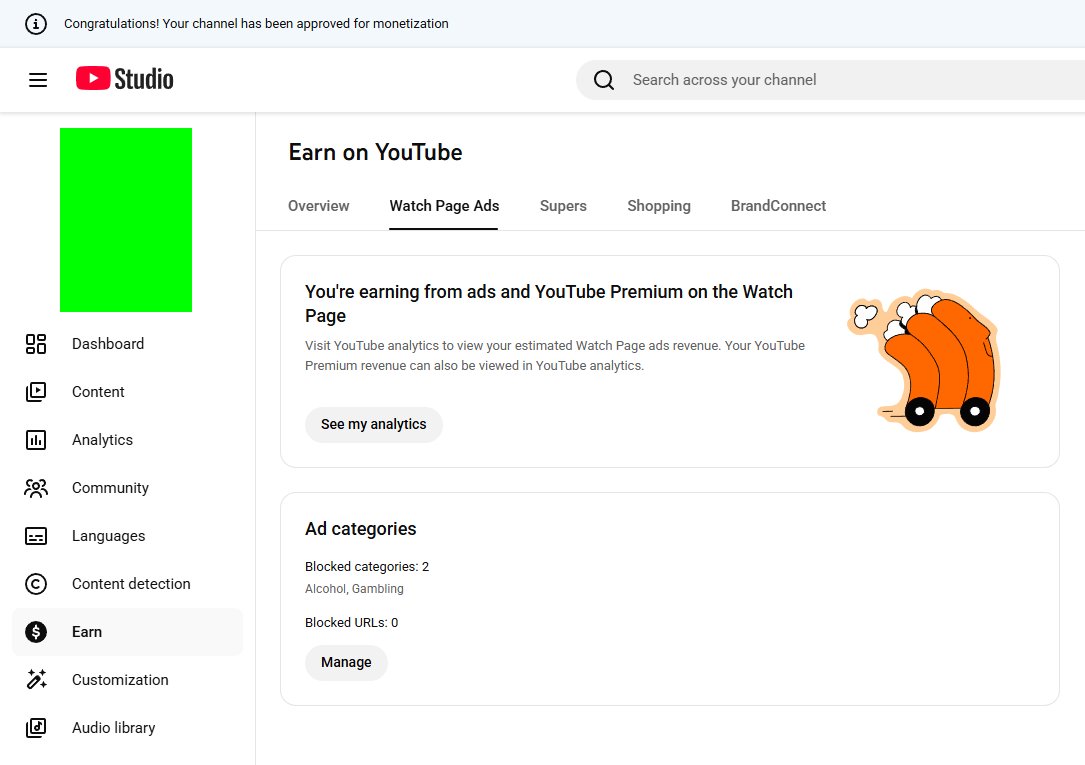The width and height of the screenshot is (1085, 765).
Task: Click the See my analytics button
Action: pos(374,425)
